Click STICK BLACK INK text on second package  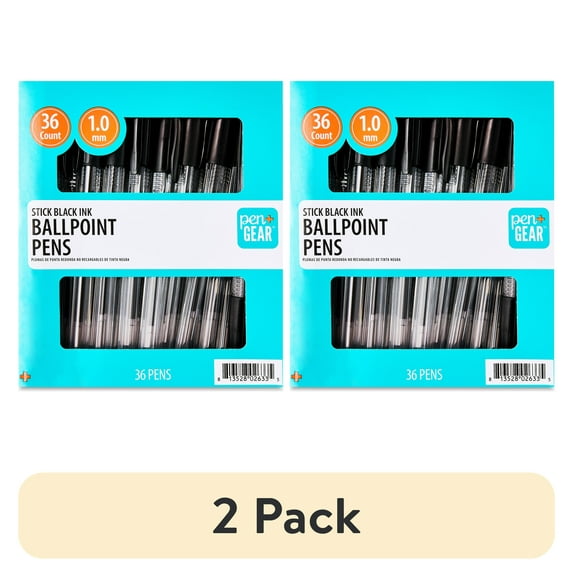point(333,212)
